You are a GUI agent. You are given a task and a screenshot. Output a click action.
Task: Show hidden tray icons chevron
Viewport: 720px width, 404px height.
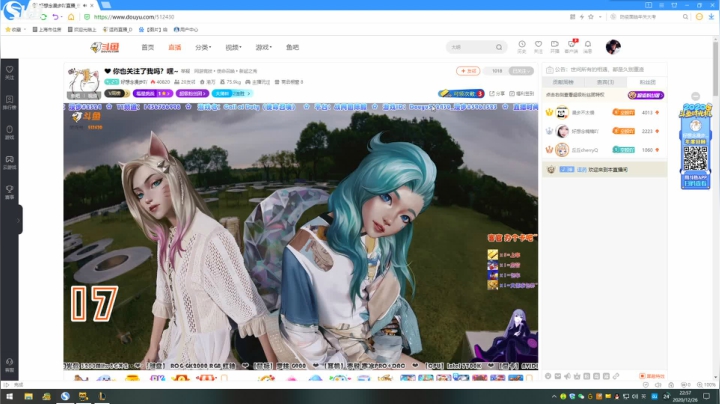tap(554, 396)
